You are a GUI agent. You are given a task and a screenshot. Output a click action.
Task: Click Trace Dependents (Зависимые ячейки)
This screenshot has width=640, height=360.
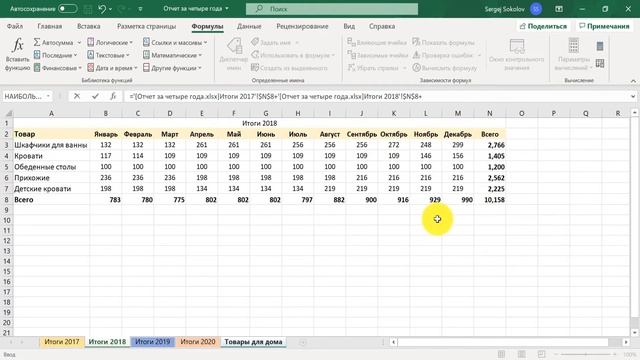378,55
